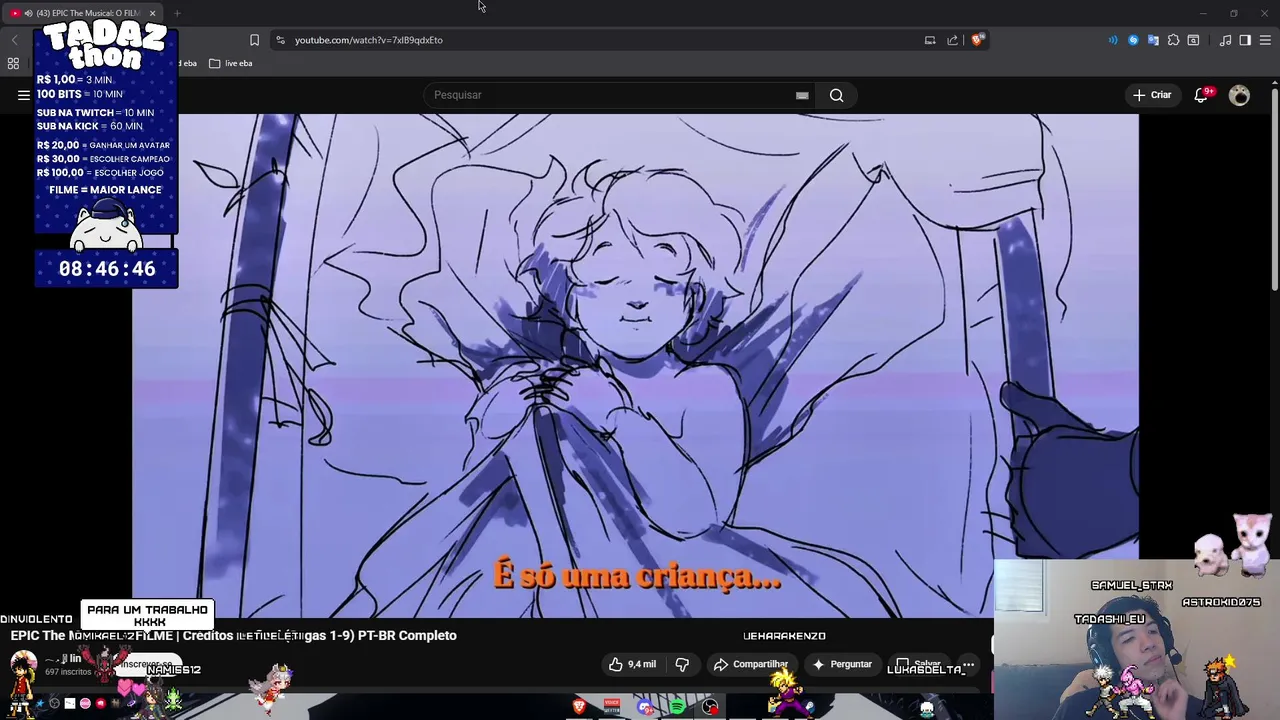Click the YouTube search magnifier button
This screenshot has width=1280, height=720.
[836, 95]
